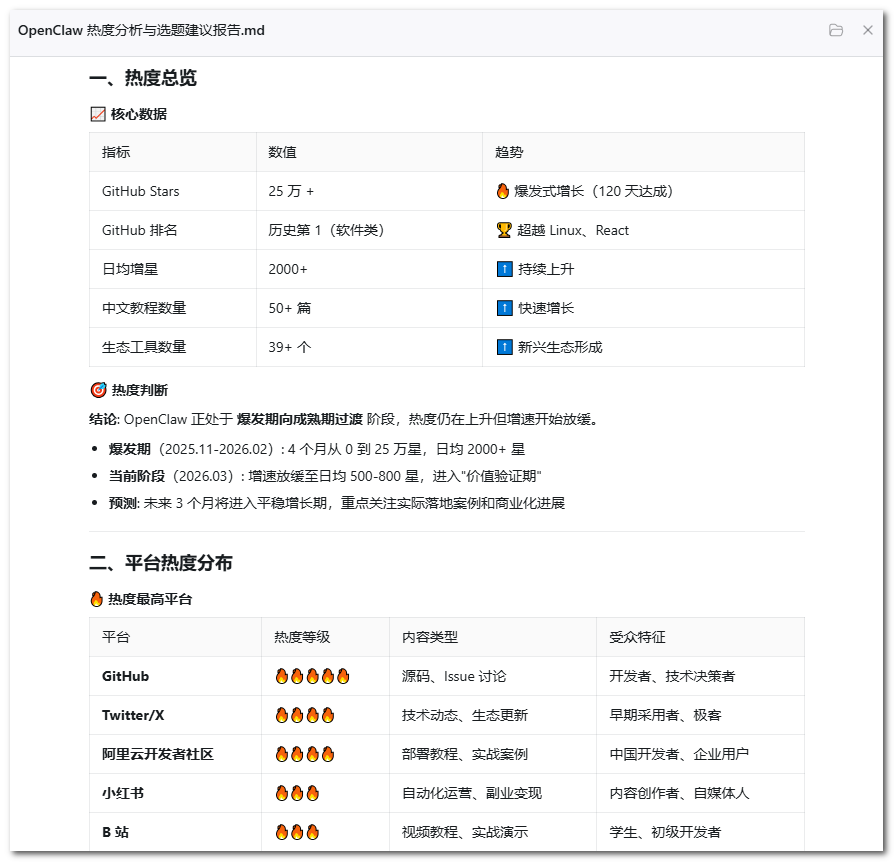Viewport: 894px width, 862px height.
Task: Click the fire icon beside 热度最高平台
Action: point(96,599)
